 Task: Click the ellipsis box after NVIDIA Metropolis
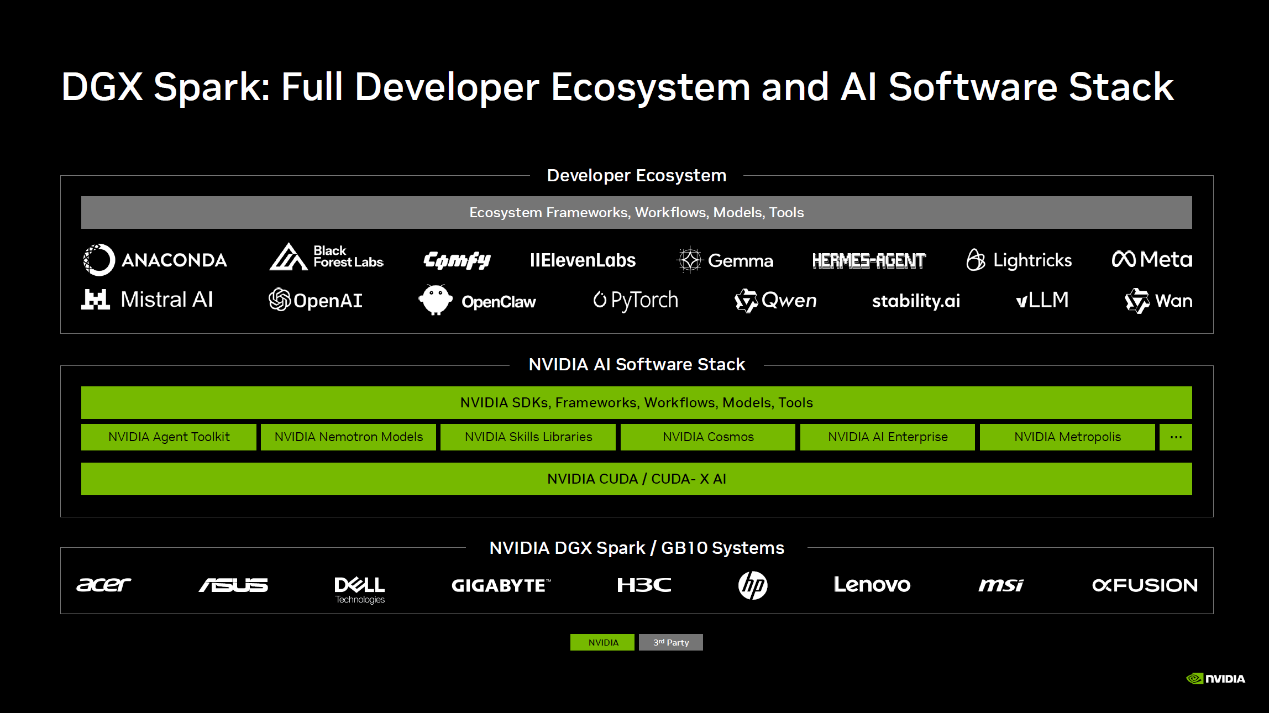1176,437
